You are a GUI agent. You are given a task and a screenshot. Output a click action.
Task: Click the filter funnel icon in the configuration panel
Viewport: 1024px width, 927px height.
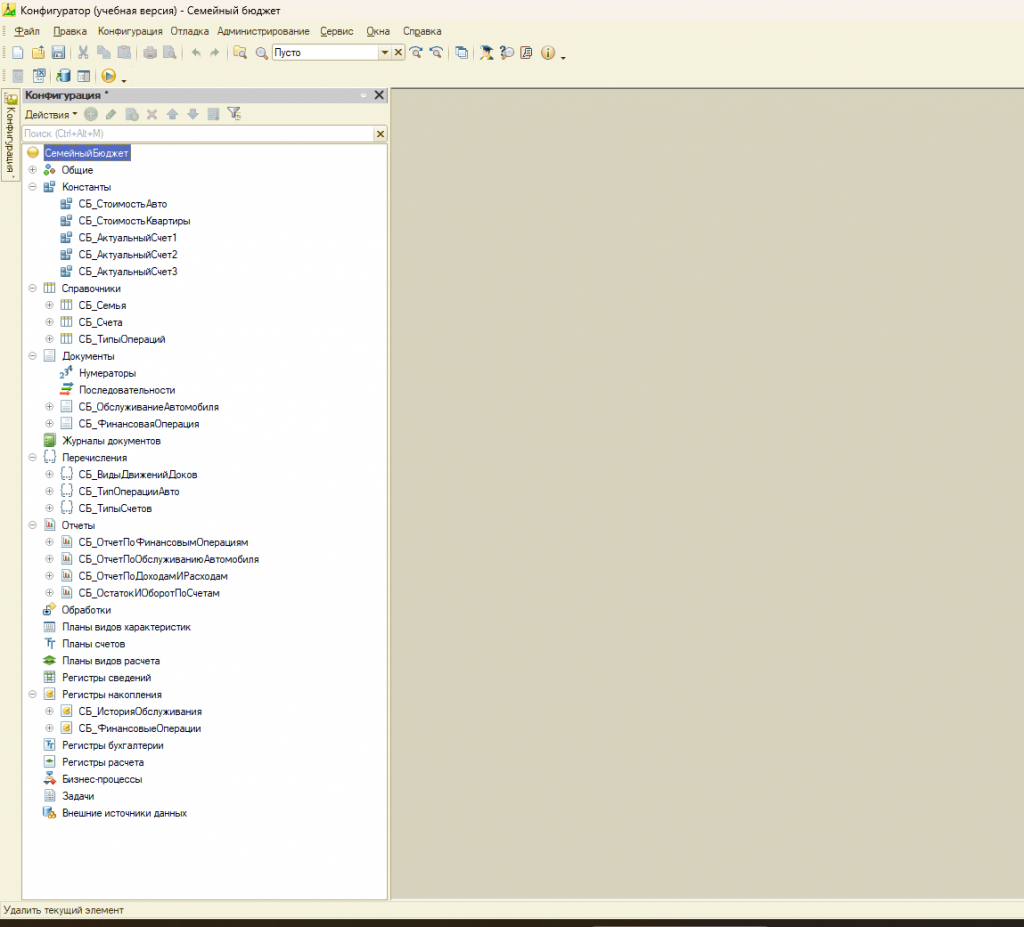point(234,114)
